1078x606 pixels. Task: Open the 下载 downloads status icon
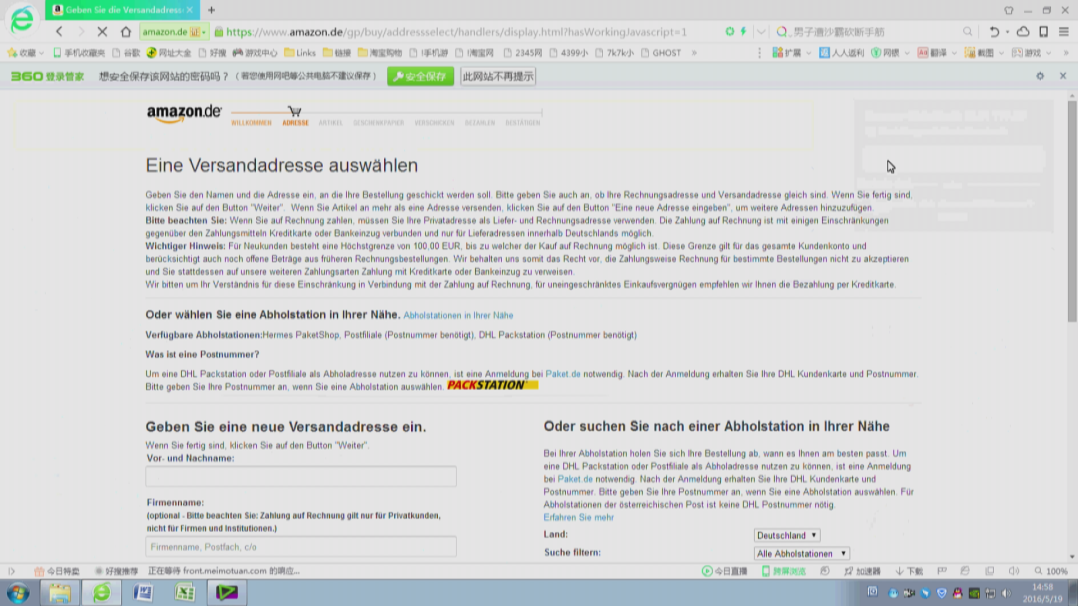909,571
